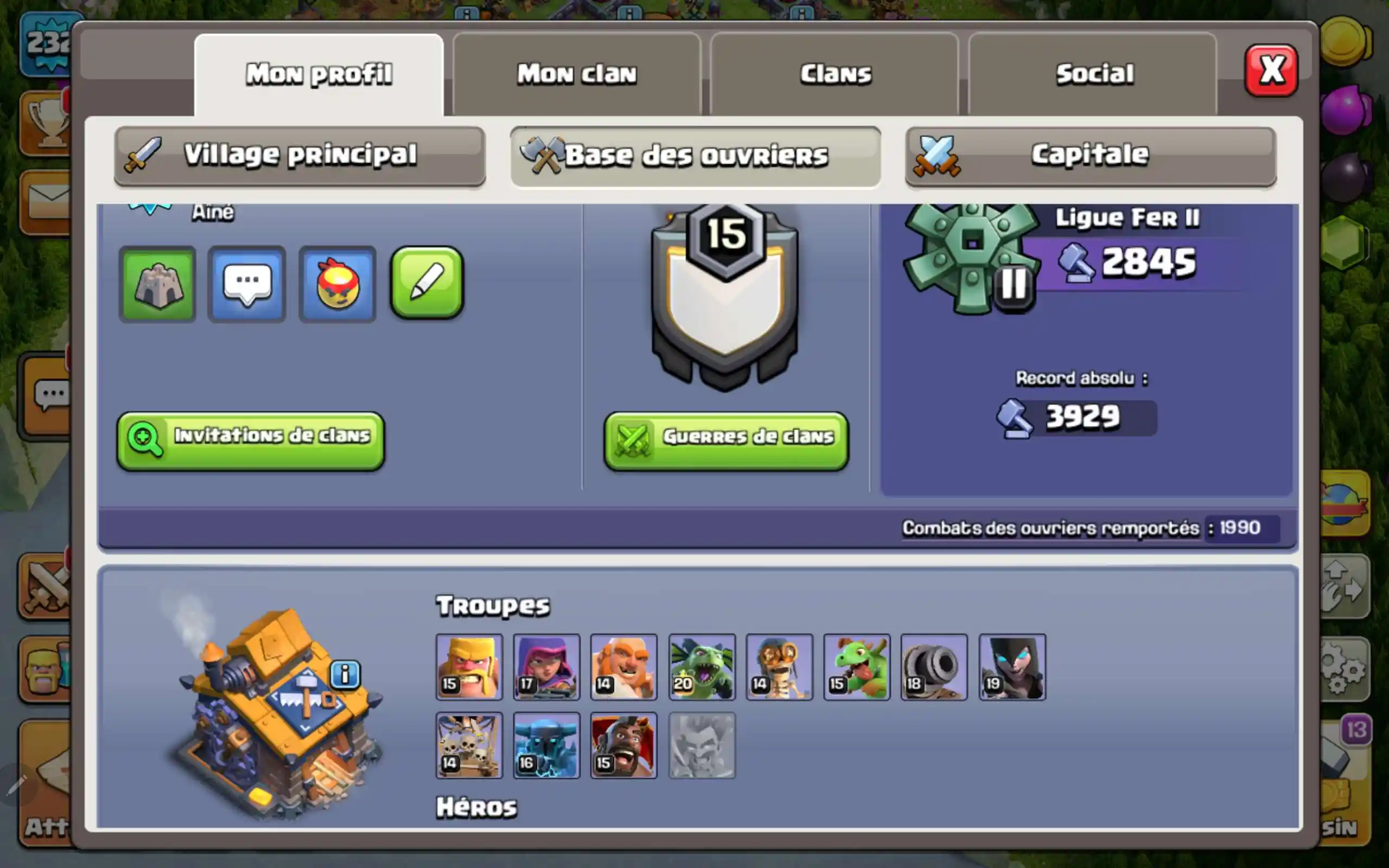Screen dimensions: 1389x868
Task: Click the clan shield level 15 badge
Action: (725, 297)
